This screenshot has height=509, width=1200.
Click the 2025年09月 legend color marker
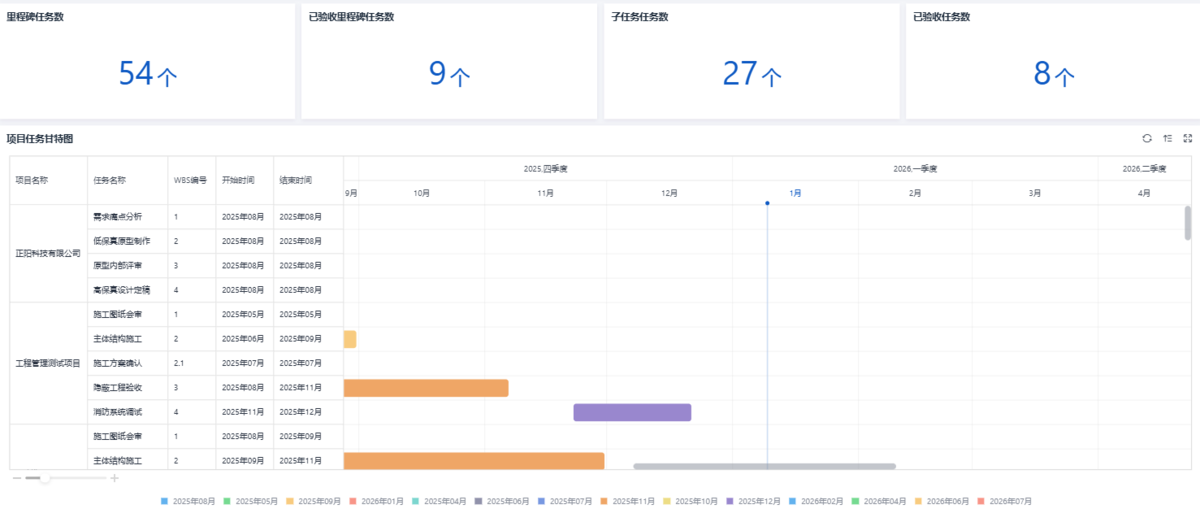coord(290,501)
